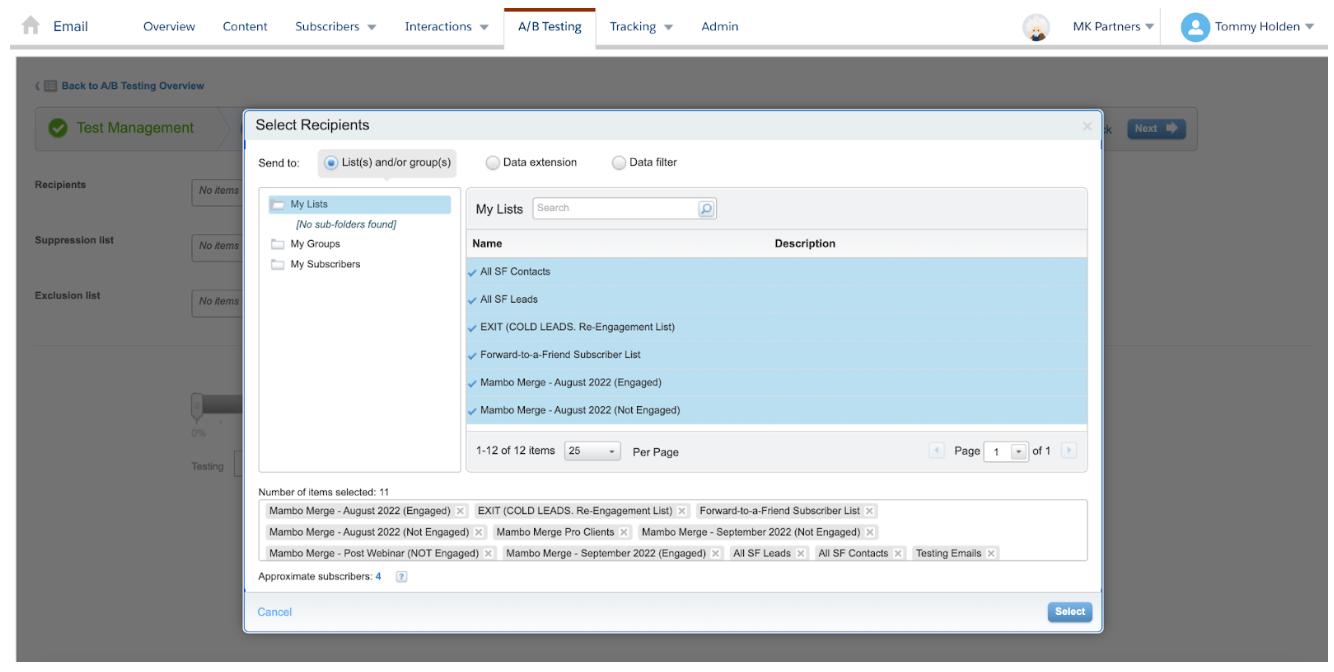Expand the Subscribers menu
The width and height of the screenshot is (1334, 672).
[x=334, y=26]
